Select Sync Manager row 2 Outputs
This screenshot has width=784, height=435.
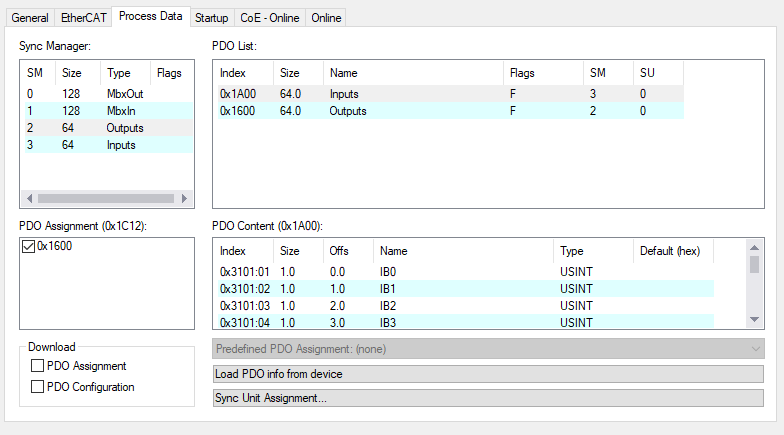[108, 128]
